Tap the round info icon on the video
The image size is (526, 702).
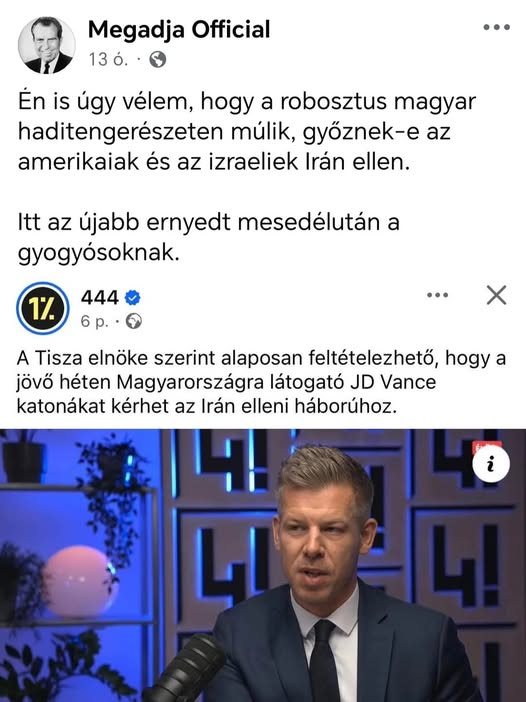[x=491, y=464]
